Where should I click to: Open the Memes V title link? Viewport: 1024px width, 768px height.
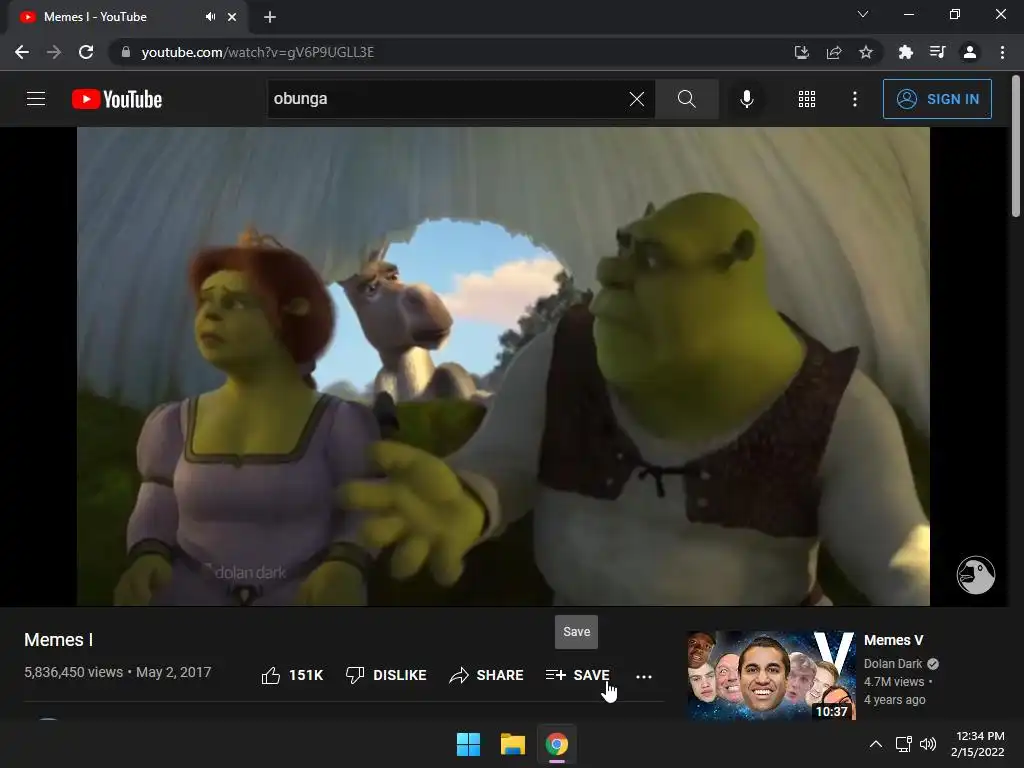click(x=893, y=640)
